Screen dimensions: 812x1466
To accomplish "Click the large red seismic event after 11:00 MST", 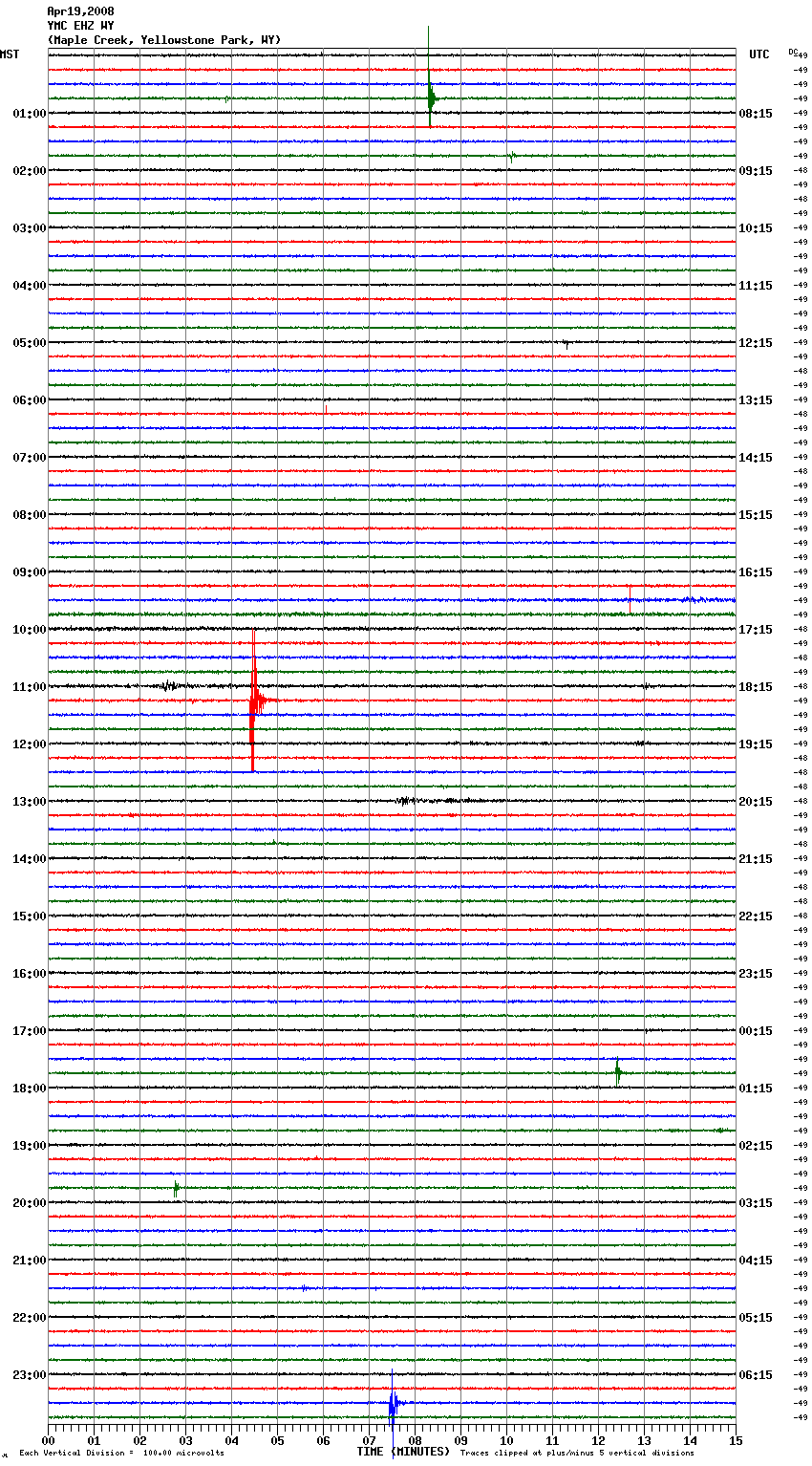I will [x=255, y=701].
